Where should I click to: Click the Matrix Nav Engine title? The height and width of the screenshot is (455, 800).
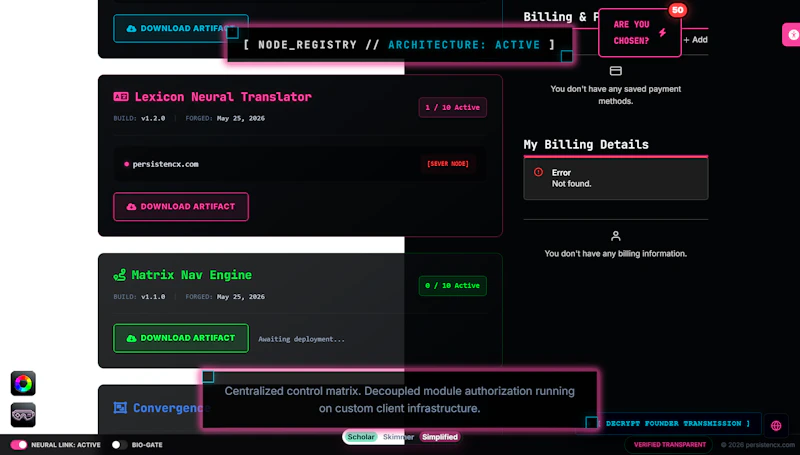191,275
